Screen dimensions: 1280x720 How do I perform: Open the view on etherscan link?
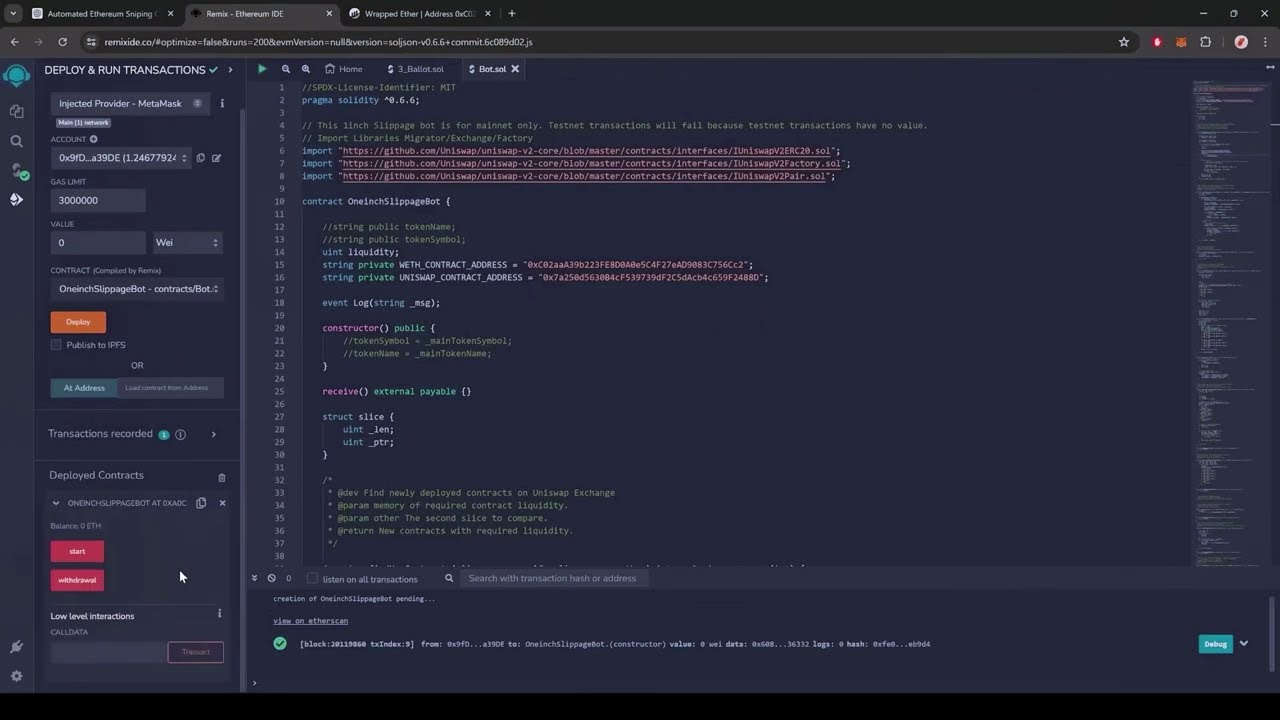pyautogui.click(x=310, y=621)
